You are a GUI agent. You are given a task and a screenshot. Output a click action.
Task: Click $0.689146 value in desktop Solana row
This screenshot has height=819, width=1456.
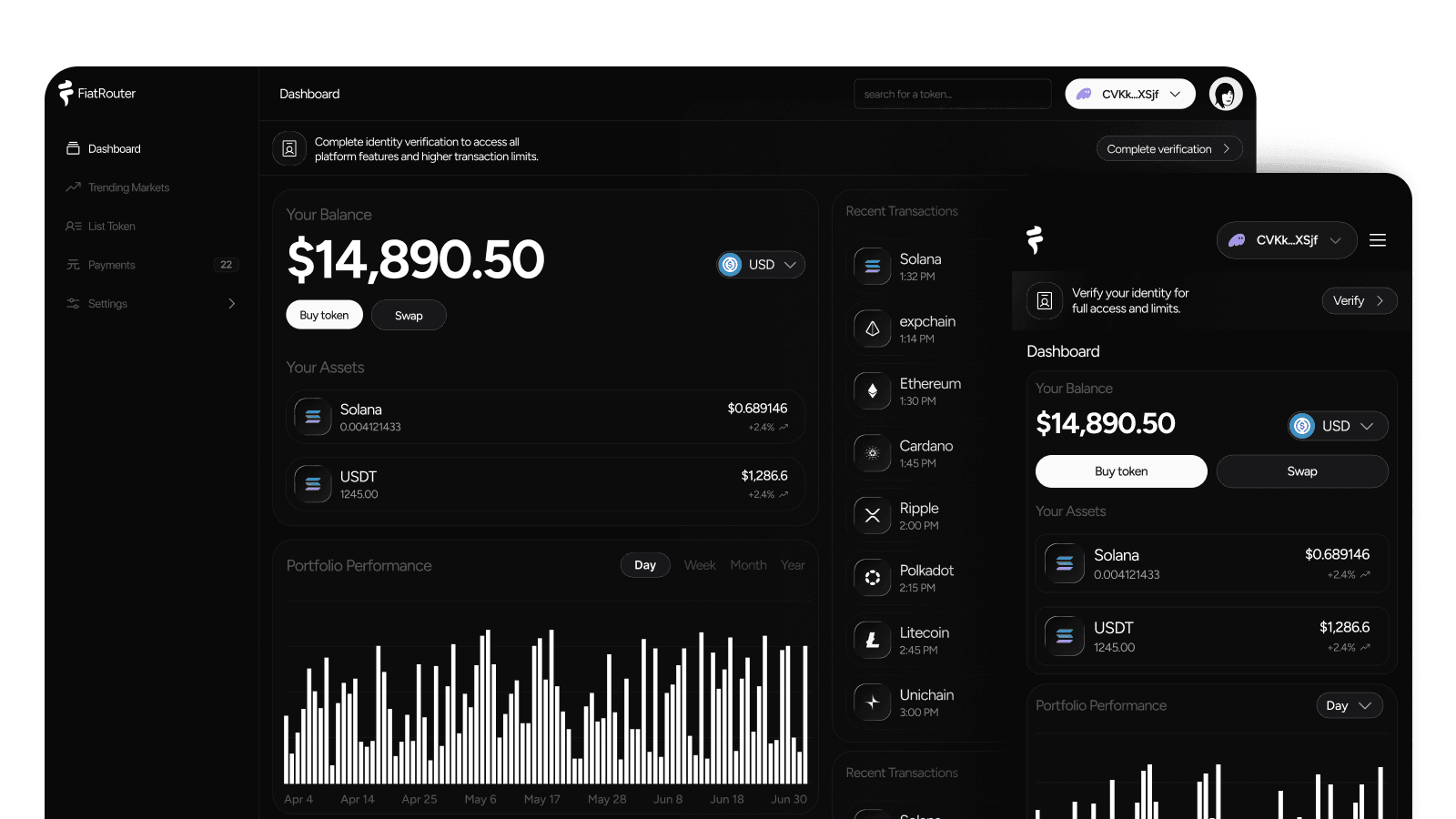click(x=757, y=409)
